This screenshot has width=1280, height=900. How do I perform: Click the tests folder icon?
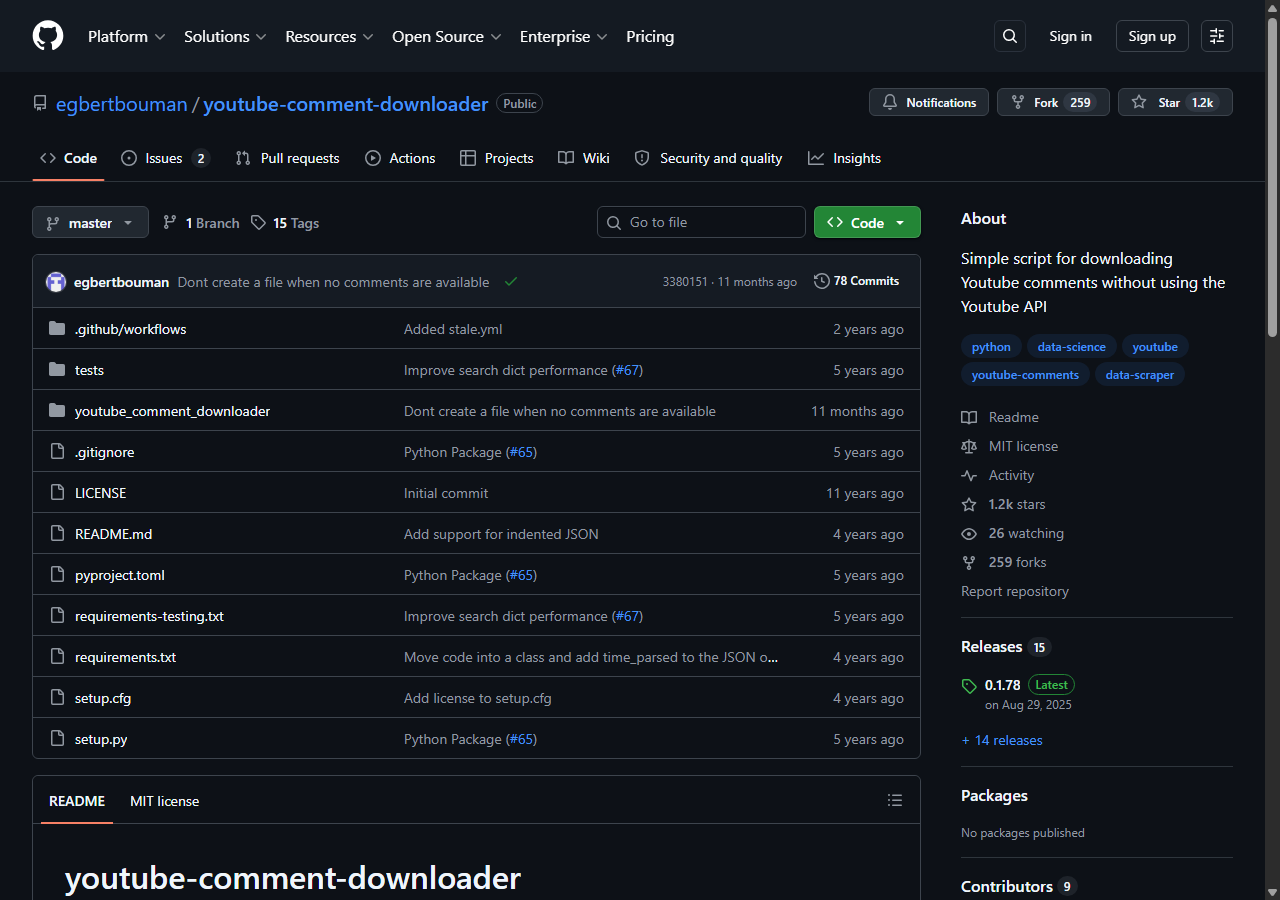coord(57,370)
